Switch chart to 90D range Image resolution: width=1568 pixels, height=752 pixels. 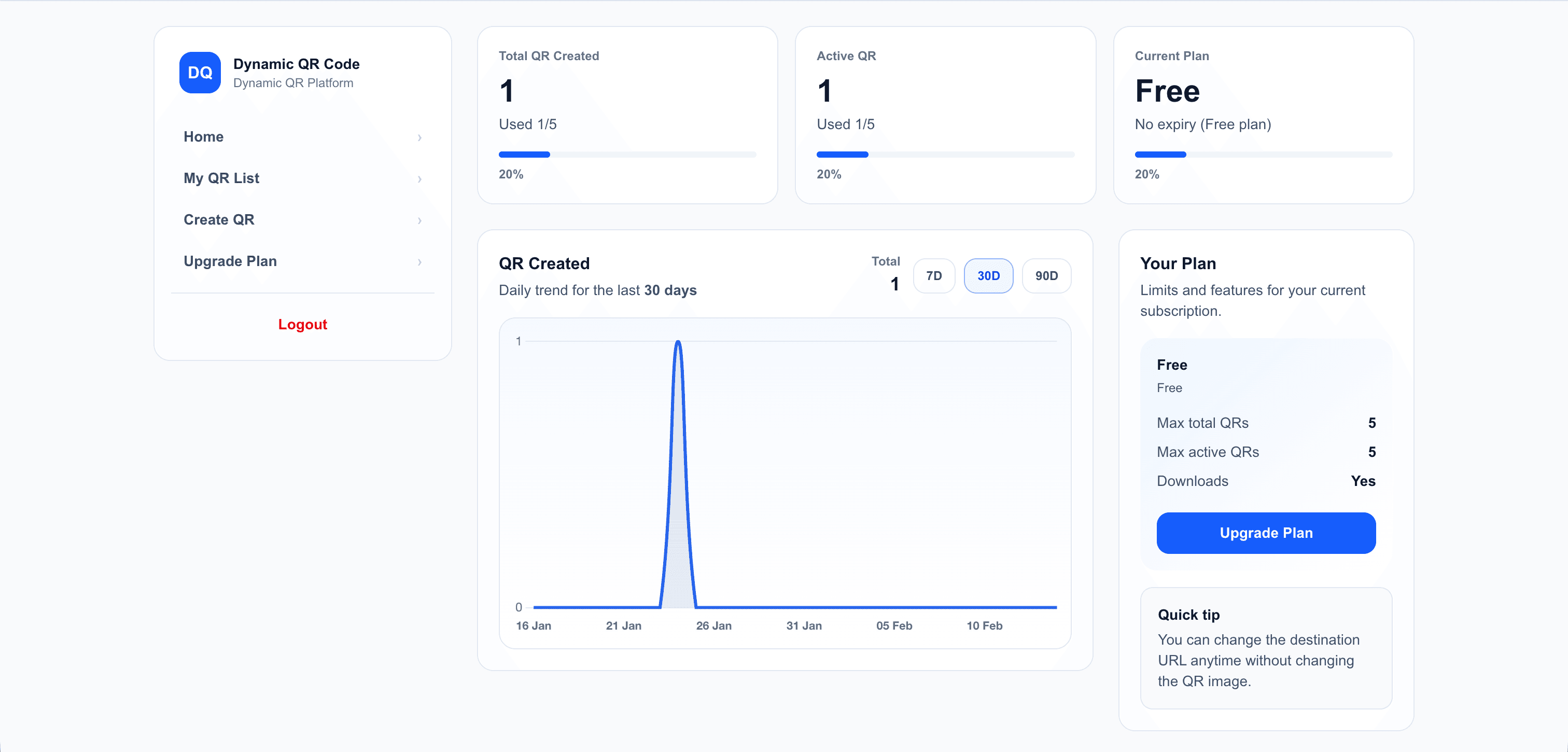1046,276
